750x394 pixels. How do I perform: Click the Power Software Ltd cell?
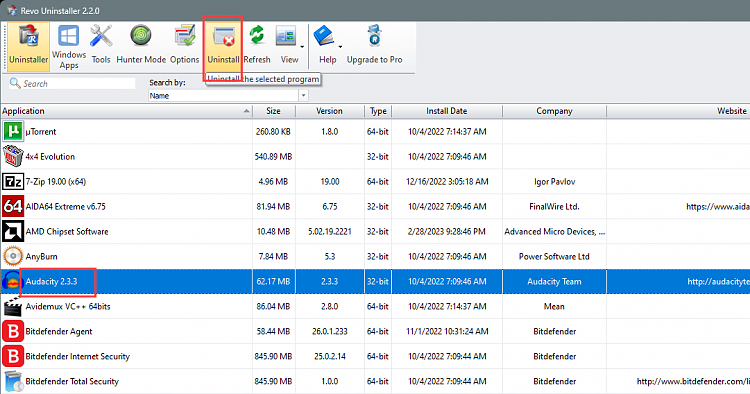pyautogui.click(x=554, y=256)
